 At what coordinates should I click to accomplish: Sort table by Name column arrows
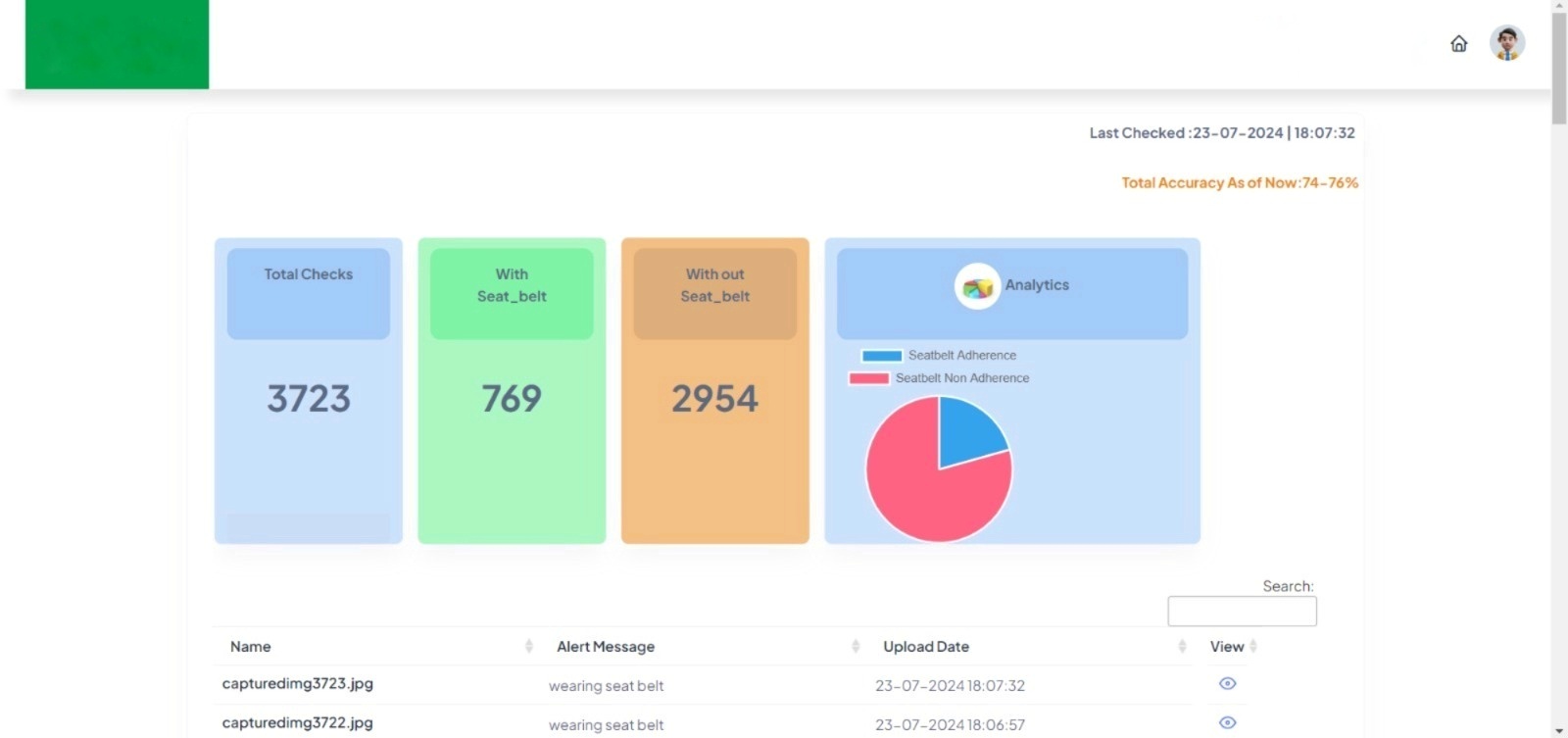[x=529, y=647]
